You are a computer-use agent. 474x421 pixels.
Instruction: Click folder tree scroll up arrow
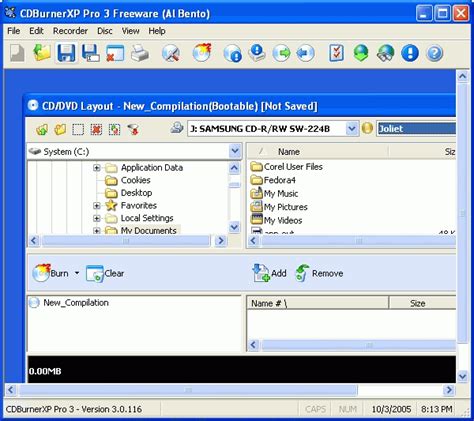click(235, 168)
